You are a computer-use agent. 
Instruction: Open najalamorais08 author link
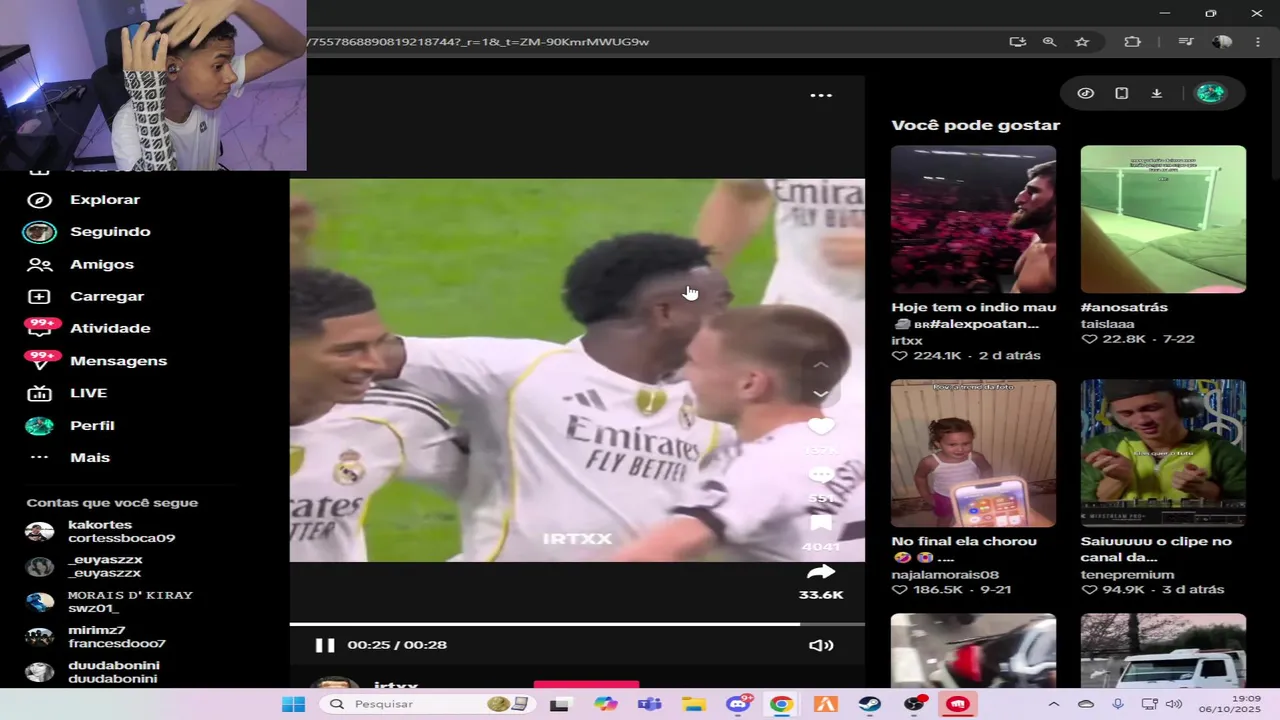pos(945,575)
